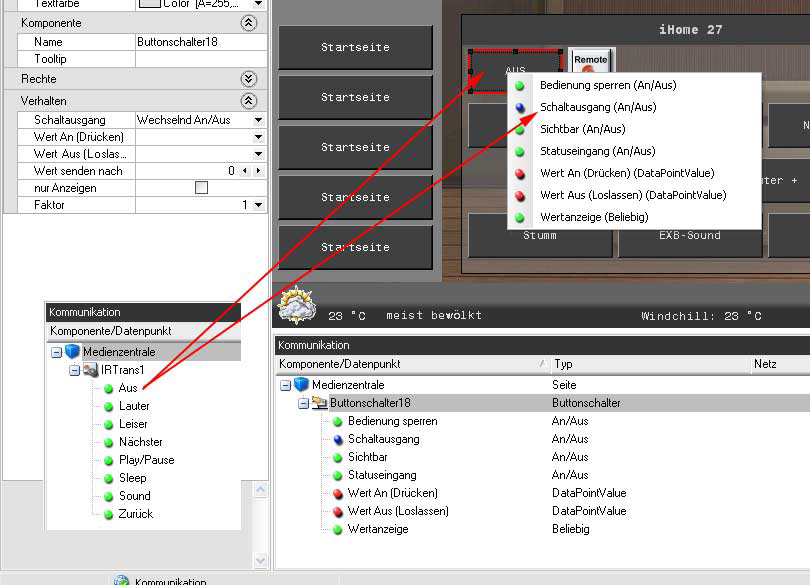Choose Bedienung sperren (An/Aus) from context menu
Image resolution: width=810 pixels, height=585 pixels.
point(634,85)
